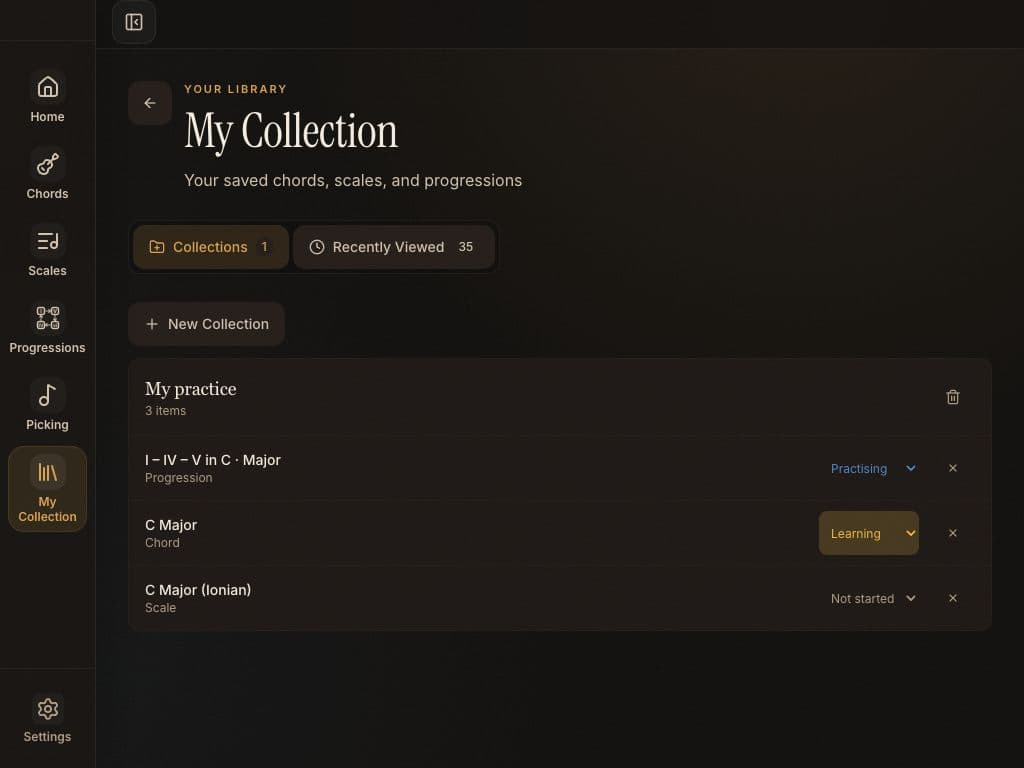Go to Home in the sidebar
Image resolution: width=1024 pixels, height=768 pixels.
(47, 97)
